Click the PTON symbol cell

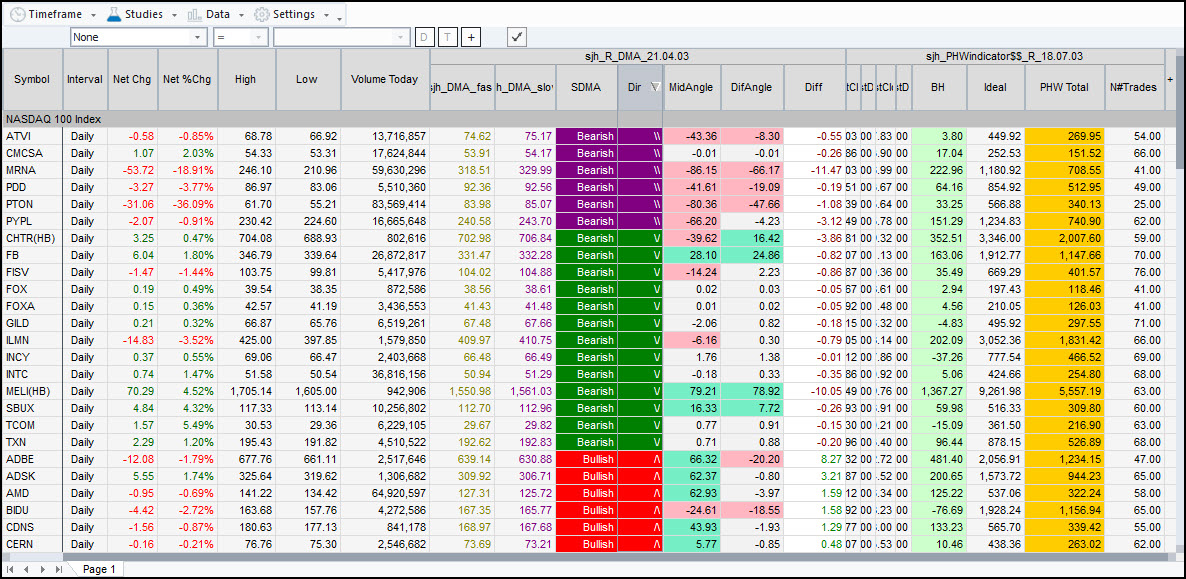[x=33, y=204]
